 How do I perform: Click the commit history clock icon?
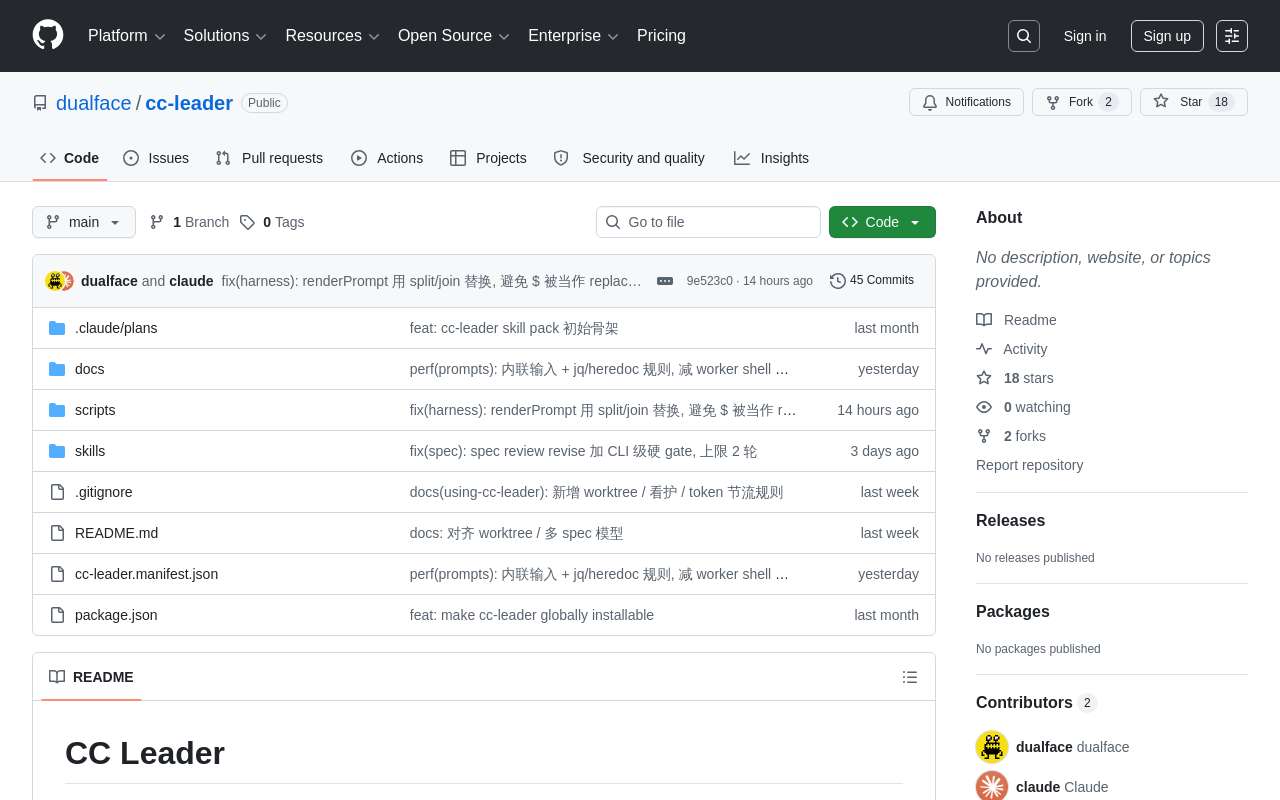tap(838, 281)
